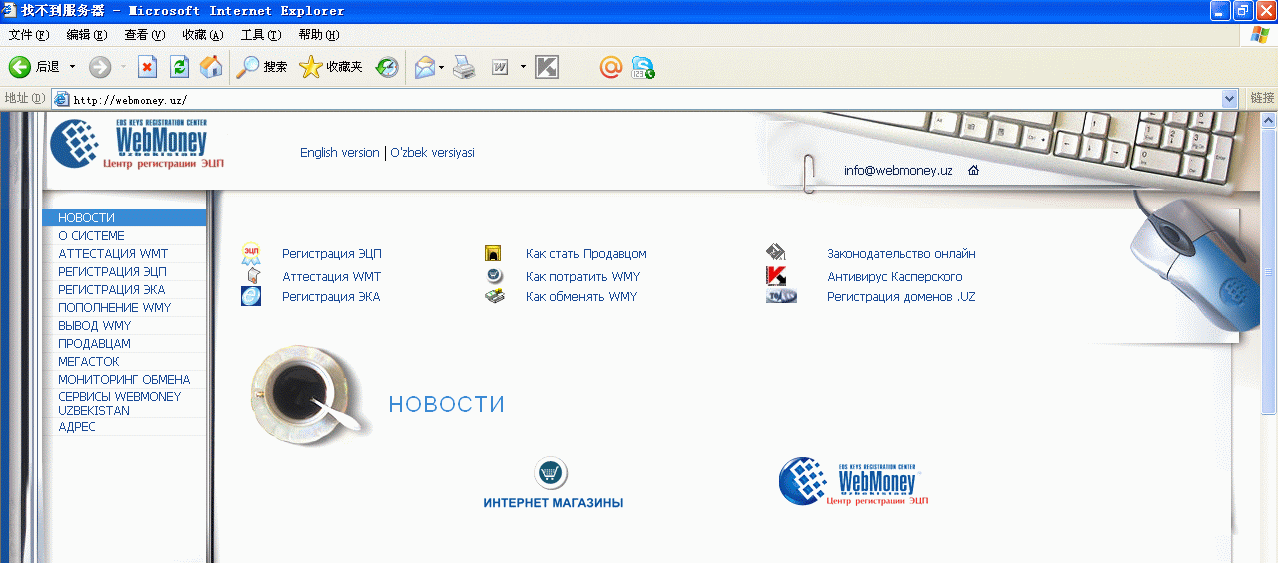Open Как стать Продавцом link
Screen dimensions: 1278x563
pyautogui.click(x=586, y=254)
